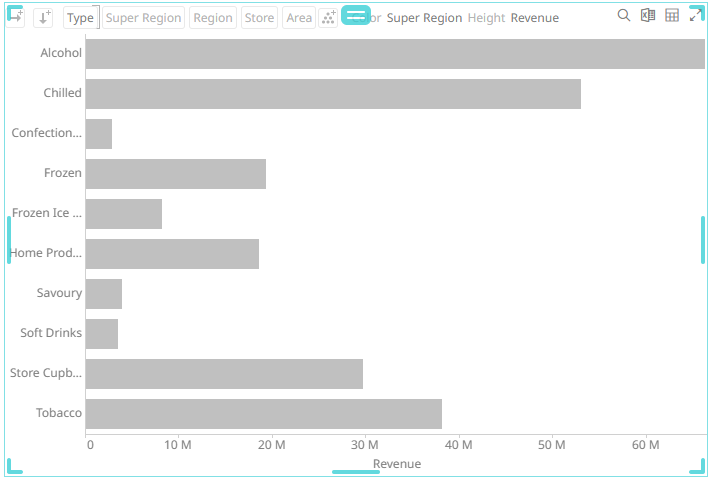The height and width of the screenshot is (484, 713).
Task: Click the Alcohol category label
Action: tap(61, 53)
